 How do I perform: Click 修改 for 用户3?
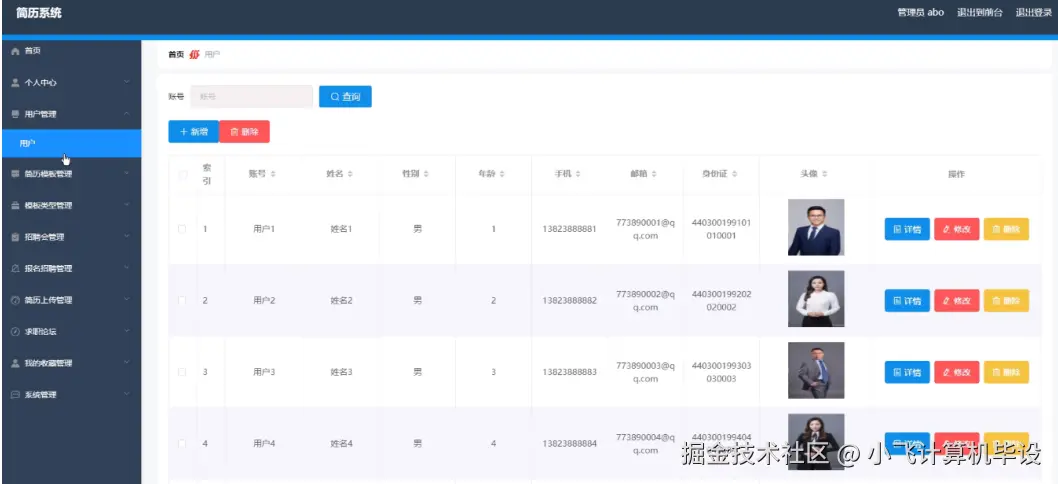[957, 372]
